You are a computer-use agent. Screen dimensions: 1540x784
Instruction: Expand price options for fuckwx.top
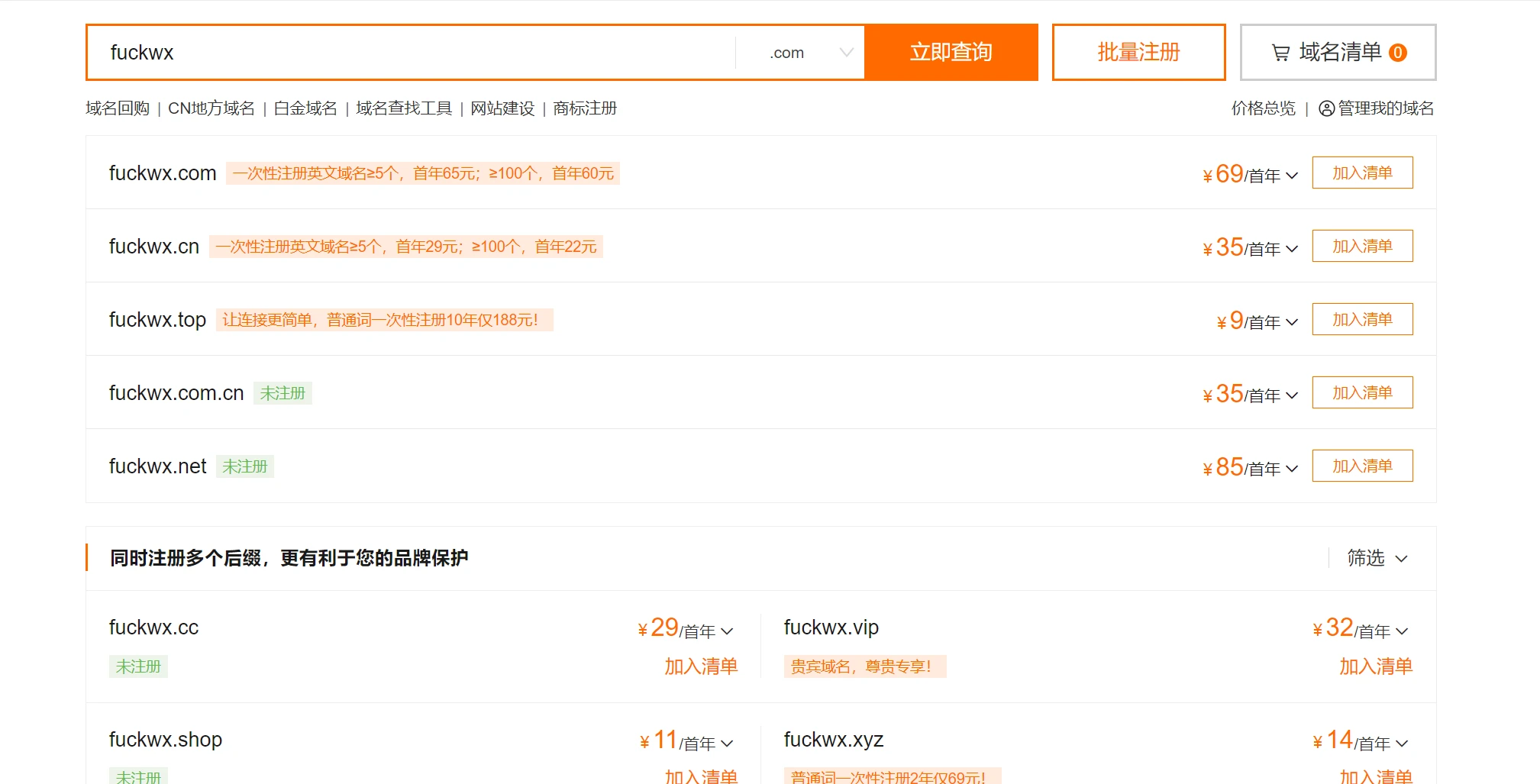click(x=1292, y=322)
